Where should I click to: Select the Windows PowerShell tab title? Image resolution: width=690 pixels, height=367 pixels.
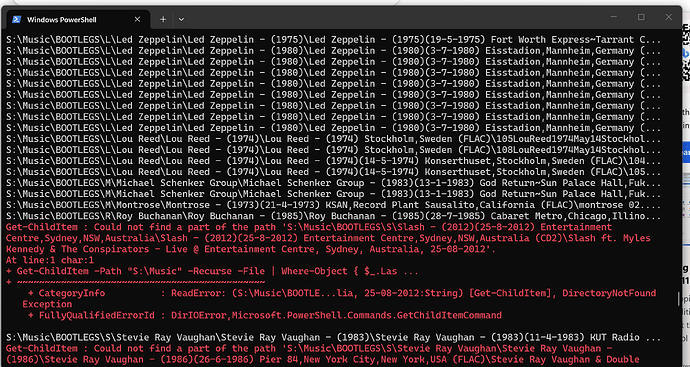pyautogui.click(x=62, y=19)
